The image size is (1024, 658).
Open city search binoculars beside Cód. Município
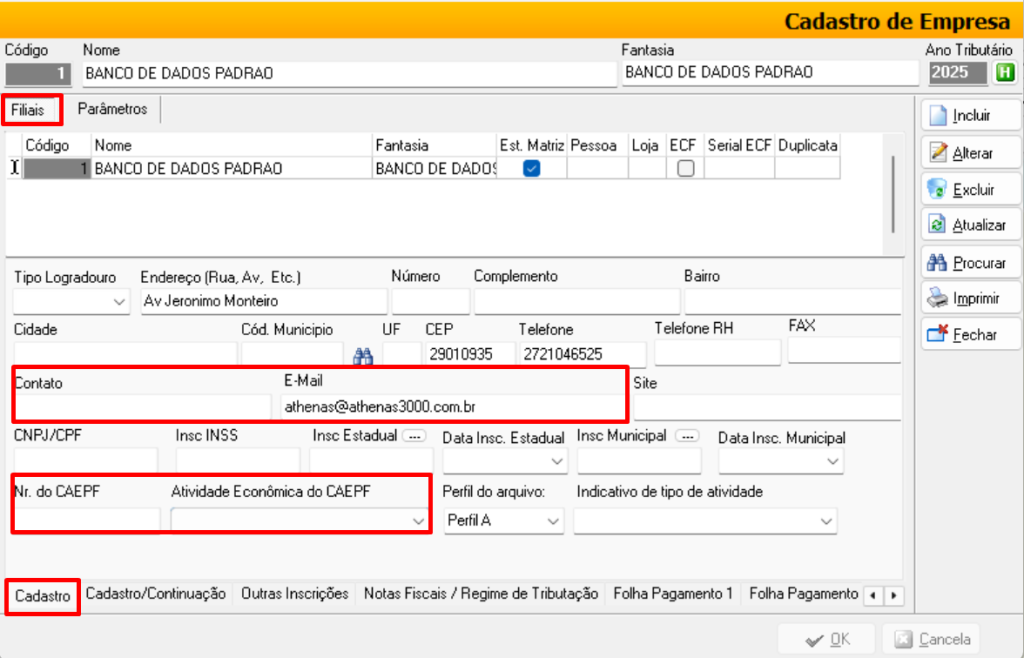[x=362, y=355]
